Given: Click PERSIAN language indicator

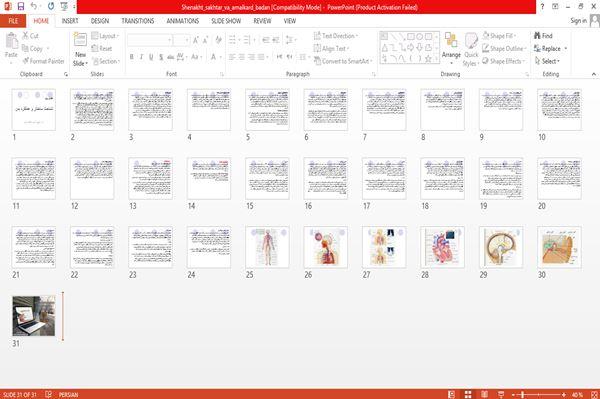Looking at the screenshot, I should coord(68,395).
